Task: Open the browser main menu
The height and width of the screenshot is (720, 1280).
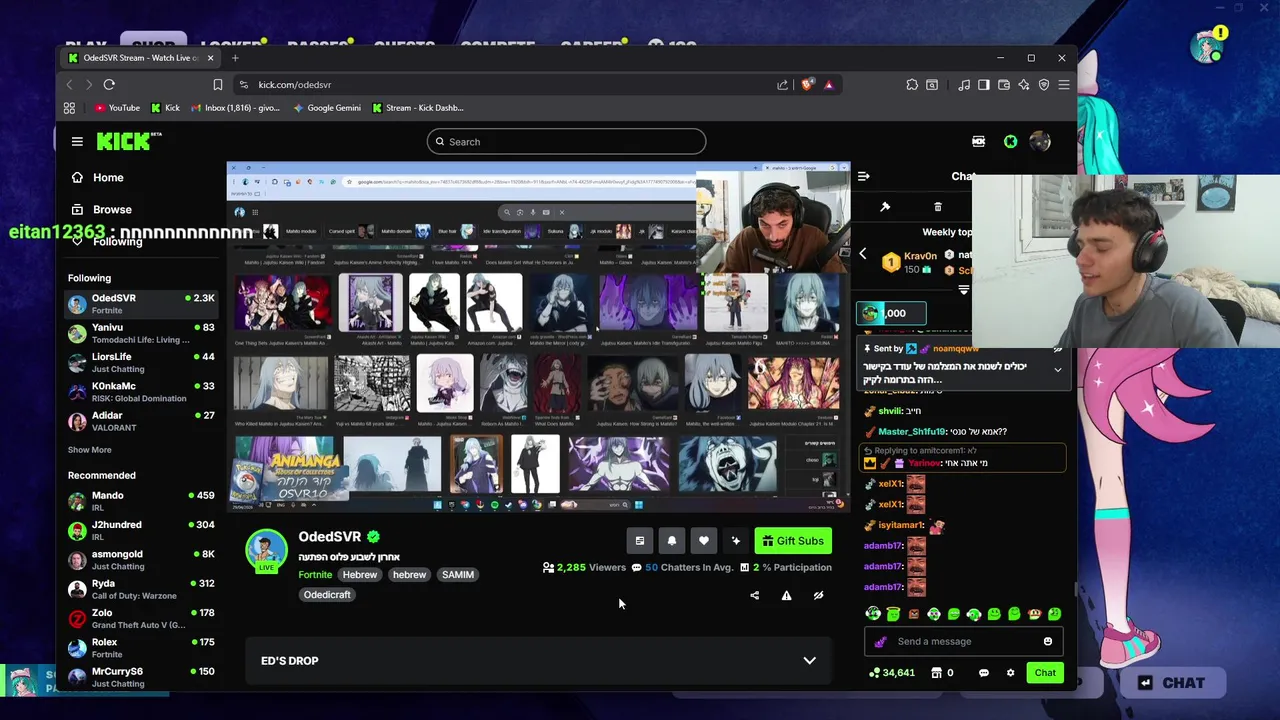Action: 1064,85
